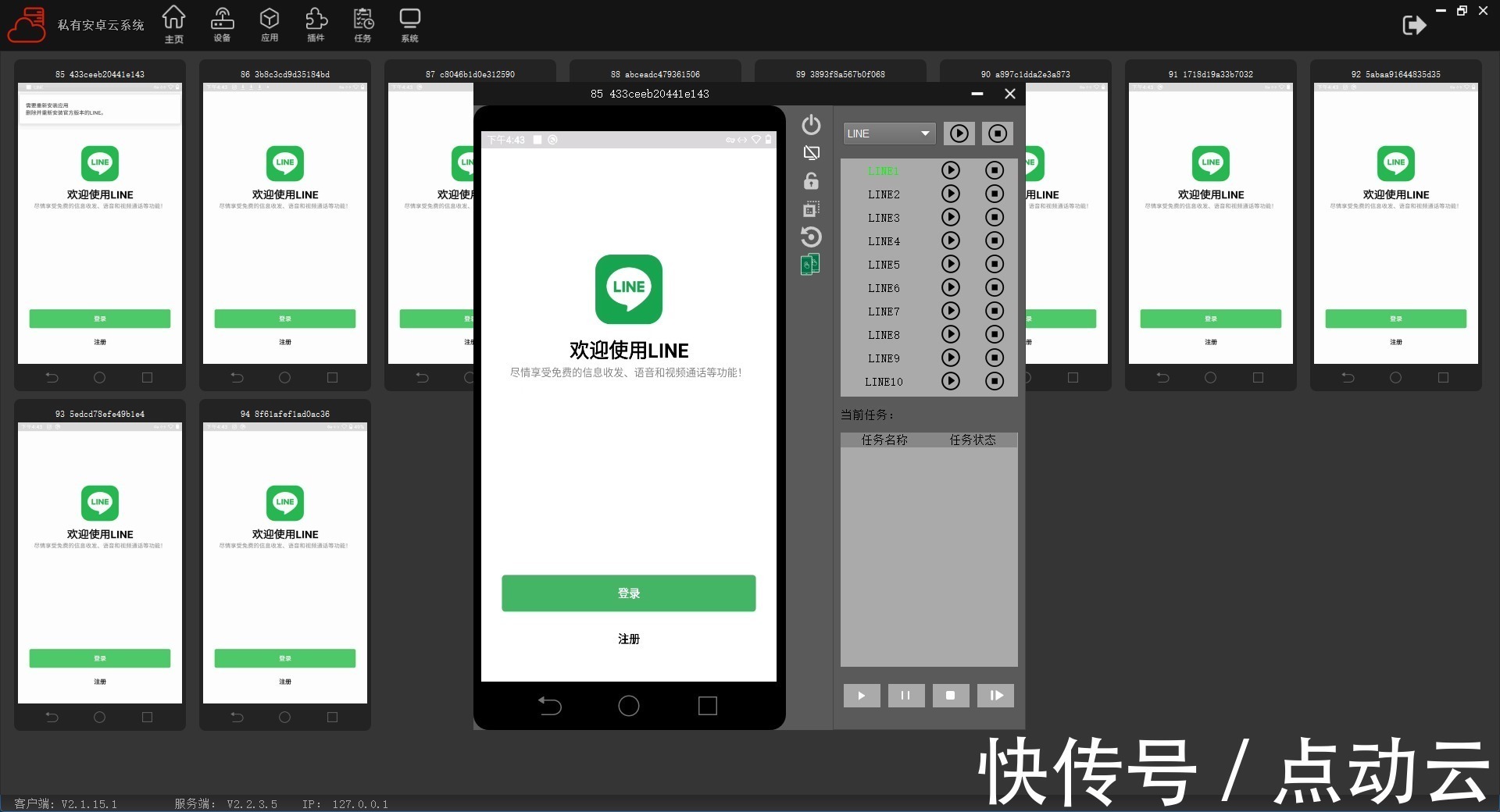This screenshot has height=812, width=1500.
Task: Stop the LINE3 script
Action: [995, 217]
